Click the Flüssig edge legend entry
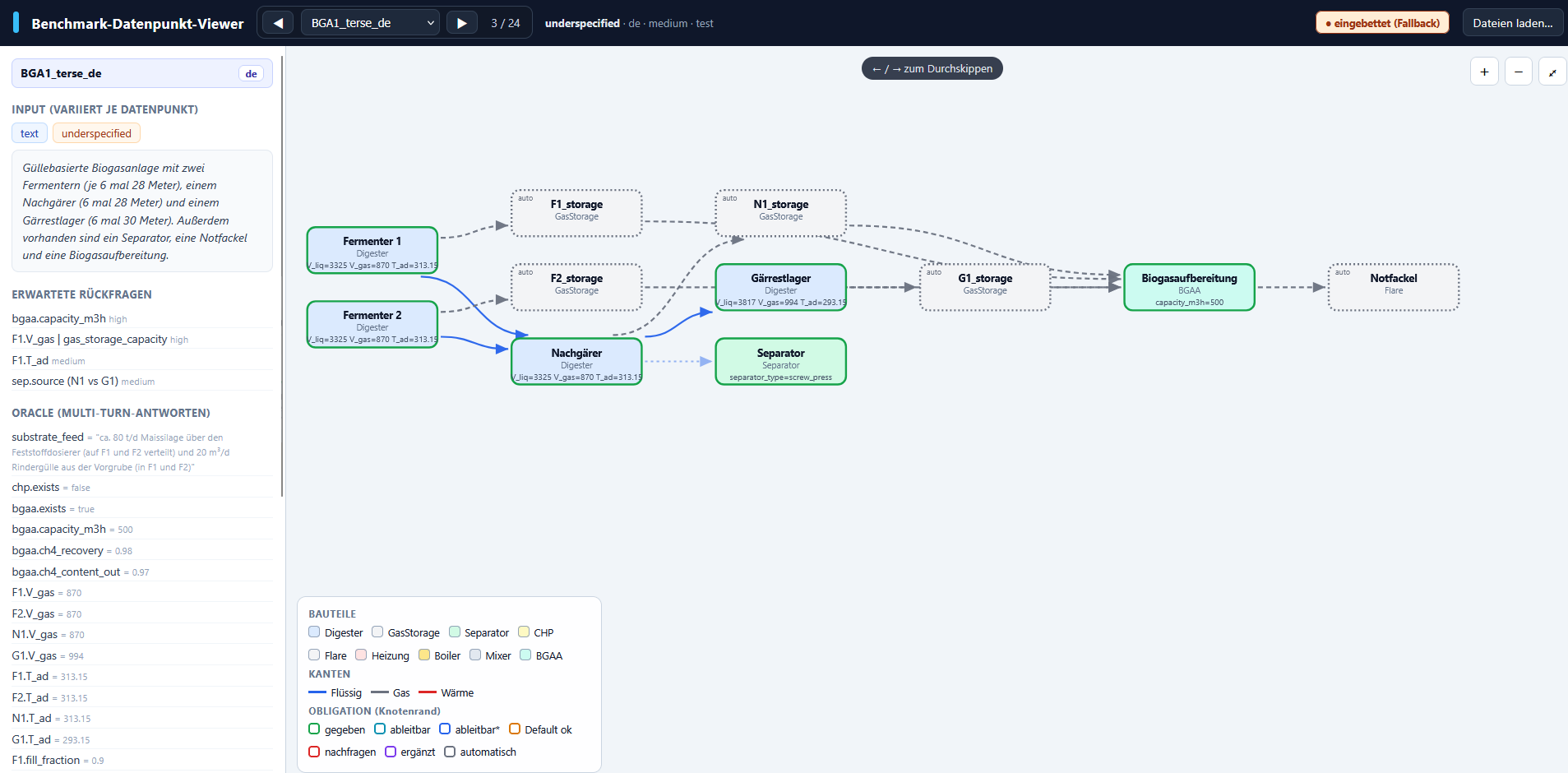This screenshot has width=1568, height=773. click(335, 692)
